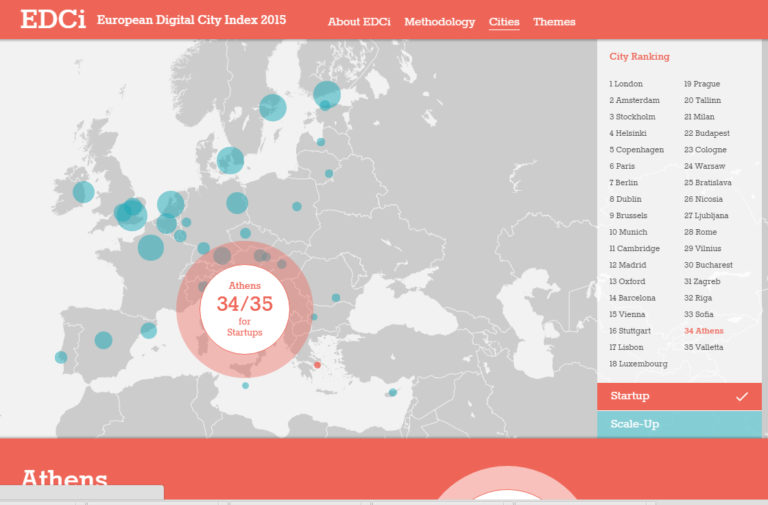Open the About EDCi menu
Viewport: 768px width, 505px height.
pos(359,22)
